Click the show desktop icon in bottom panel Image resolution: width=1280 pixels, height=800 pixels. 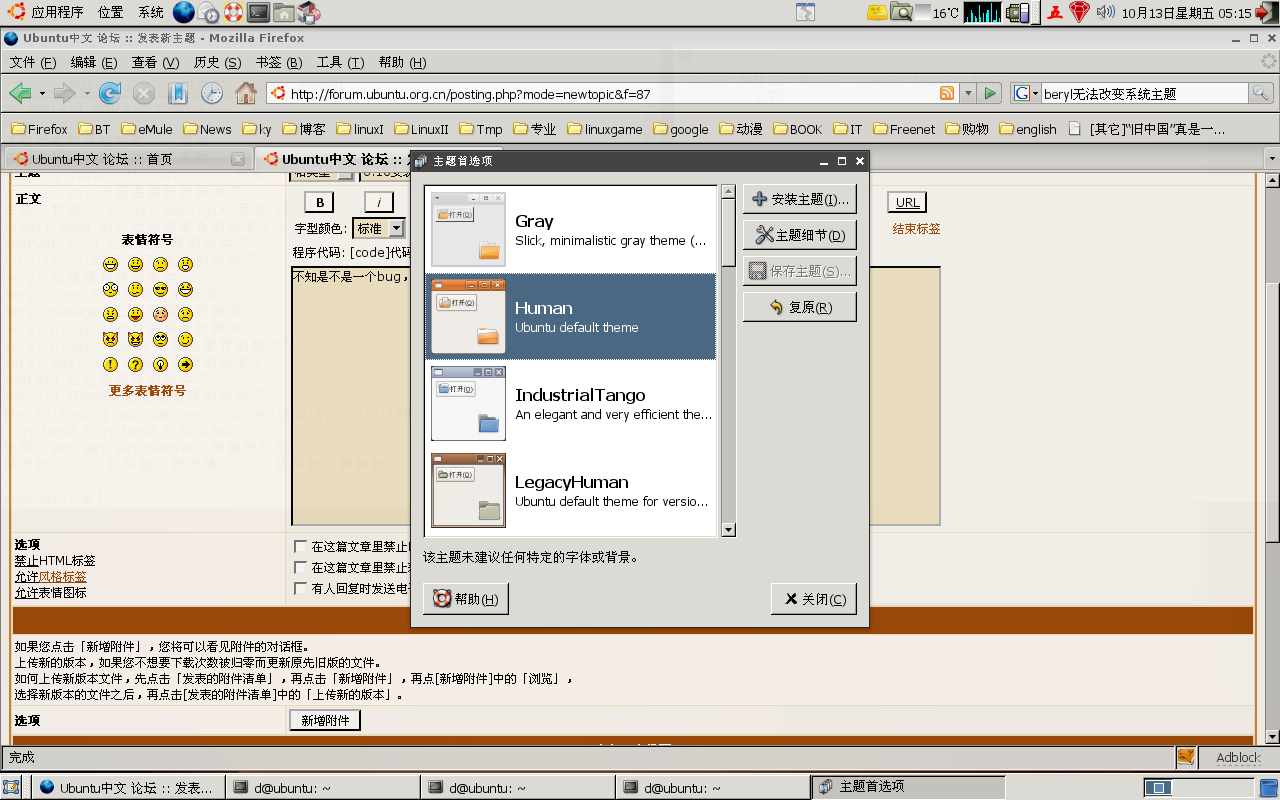coord(12,787)
